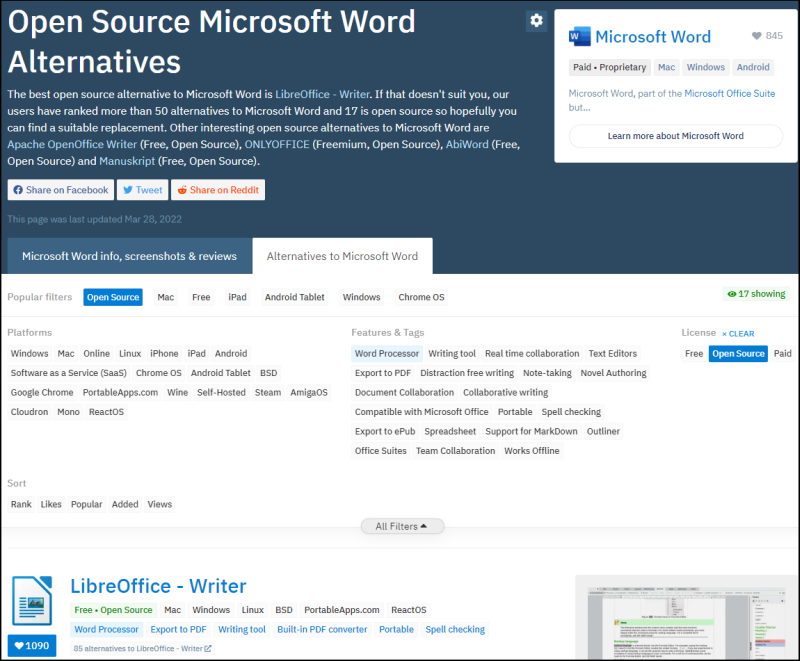800x661 pixels.
Task: Filter by Real time collaboration tag
Action: (532, 353)
